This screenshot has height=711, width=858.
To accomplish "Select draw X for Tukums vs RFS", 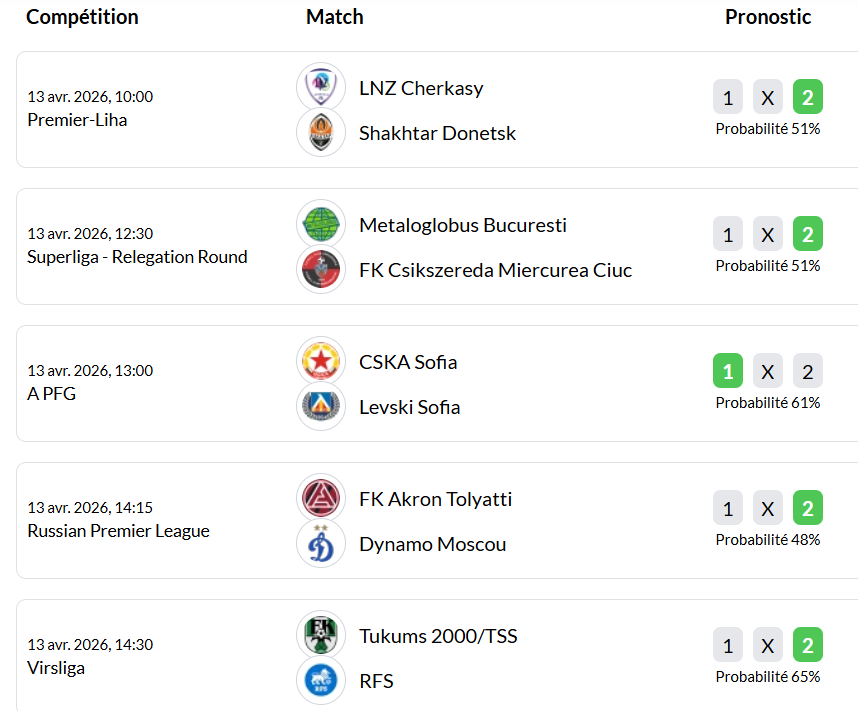I will [768, 646].
